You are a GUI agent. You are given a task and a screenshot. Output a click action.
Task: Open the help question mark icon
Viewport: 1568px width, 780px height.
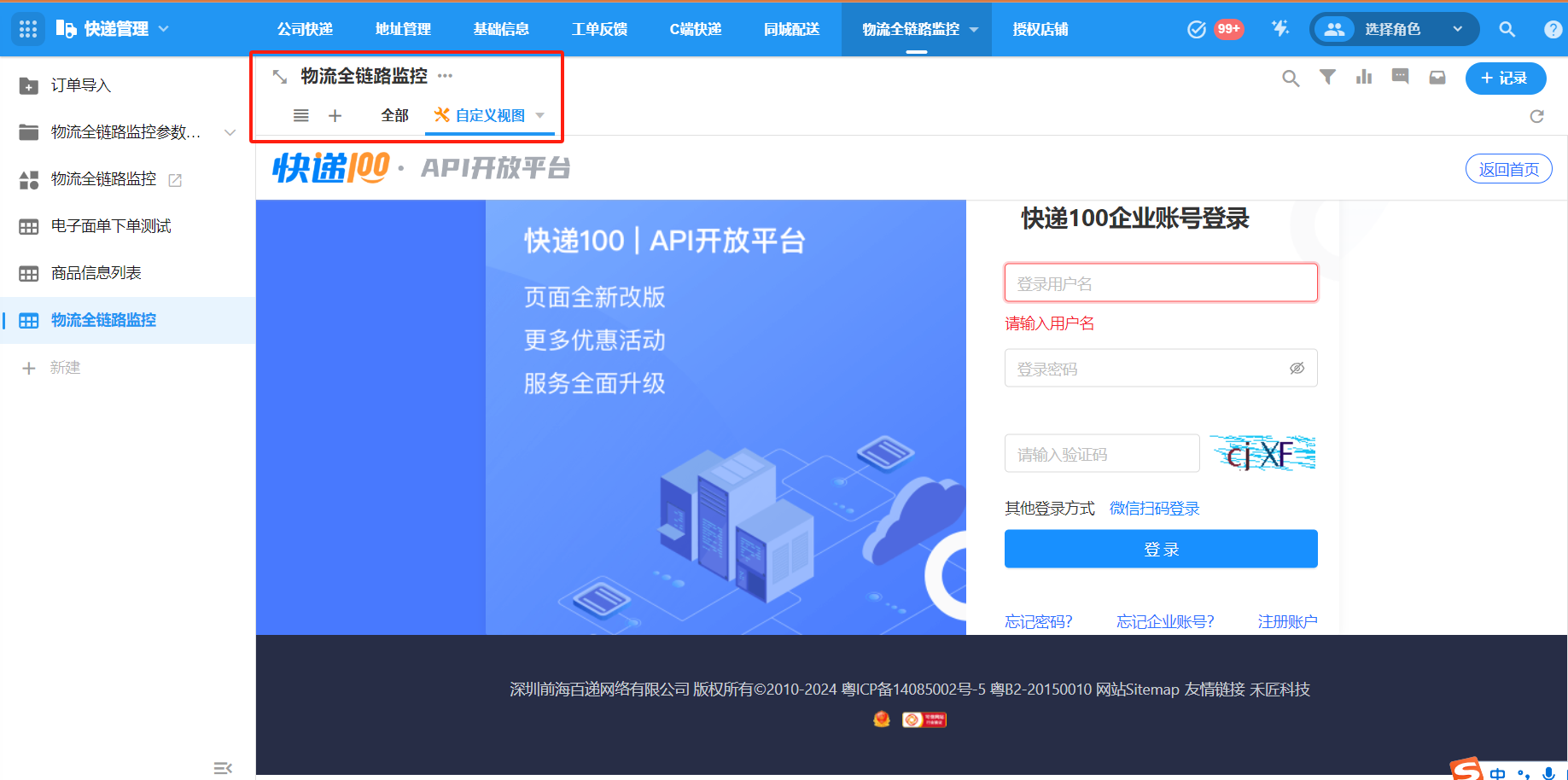click(x=1553, y=29)
